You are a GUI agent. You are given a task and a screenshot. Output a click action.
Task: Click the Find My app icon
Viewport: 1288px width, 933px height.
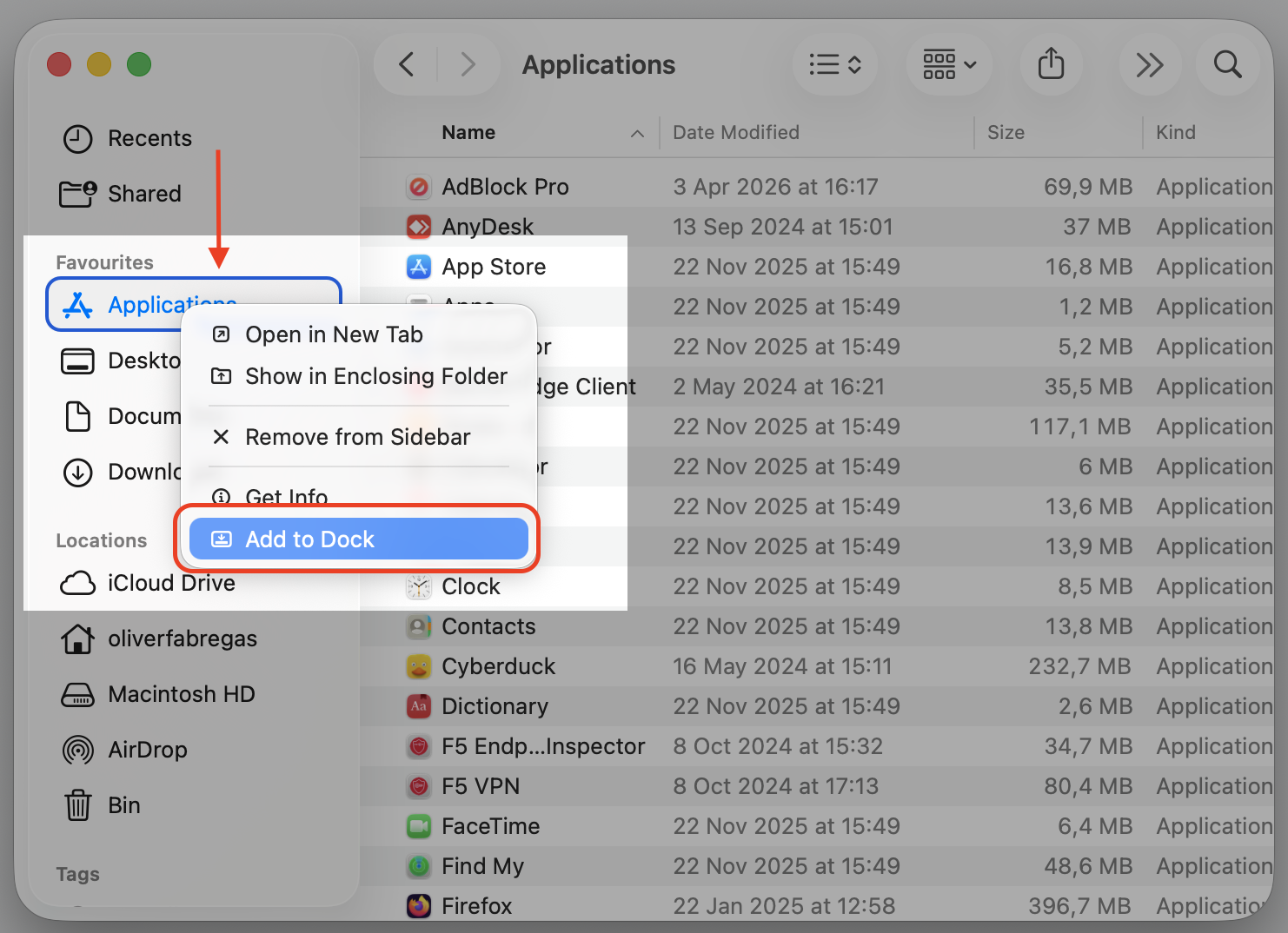pos(419,866)
